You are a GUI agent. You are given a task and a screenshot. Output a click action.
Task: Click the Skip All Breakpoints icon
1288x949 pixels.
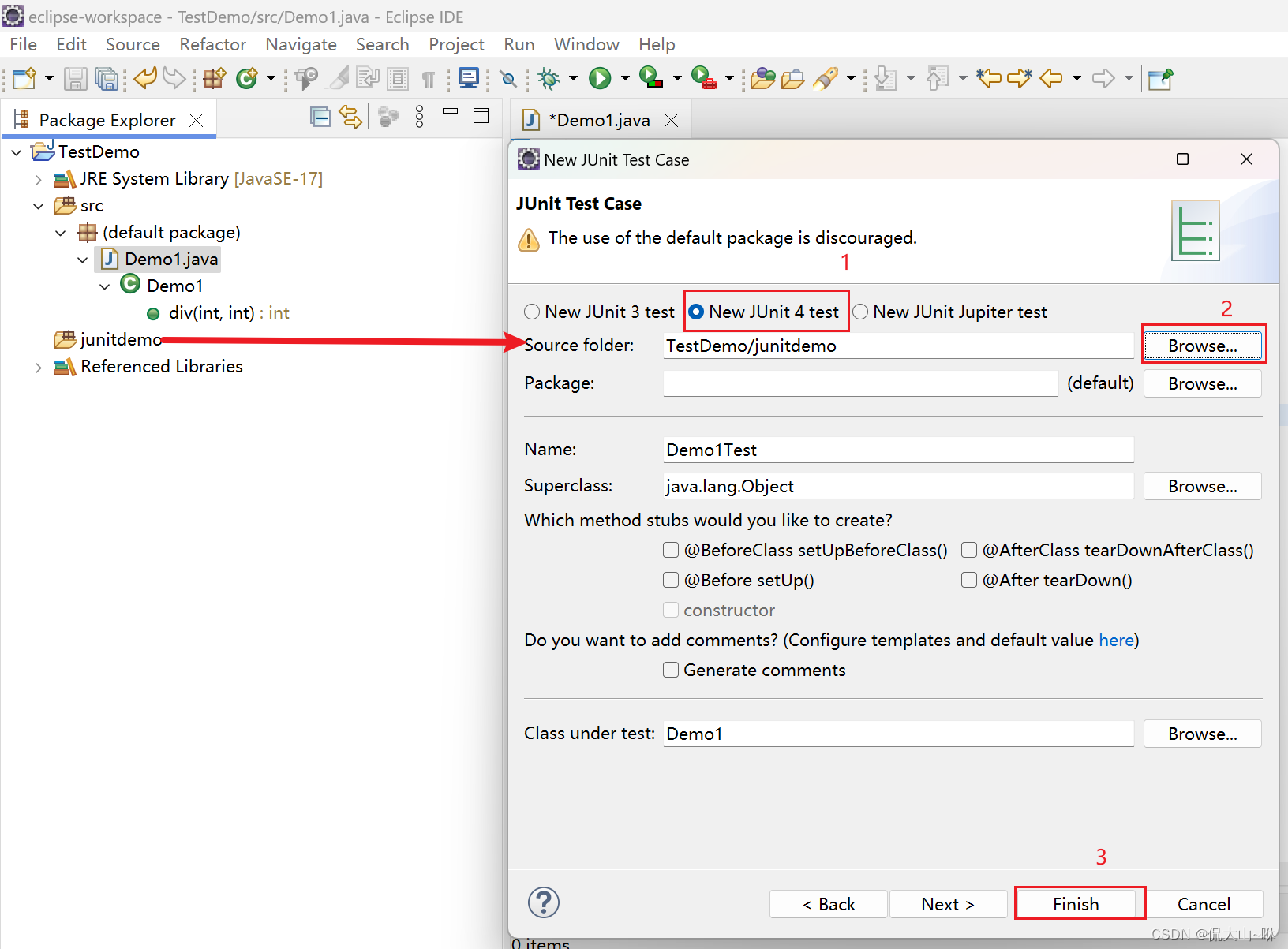[x=509, y=78]
